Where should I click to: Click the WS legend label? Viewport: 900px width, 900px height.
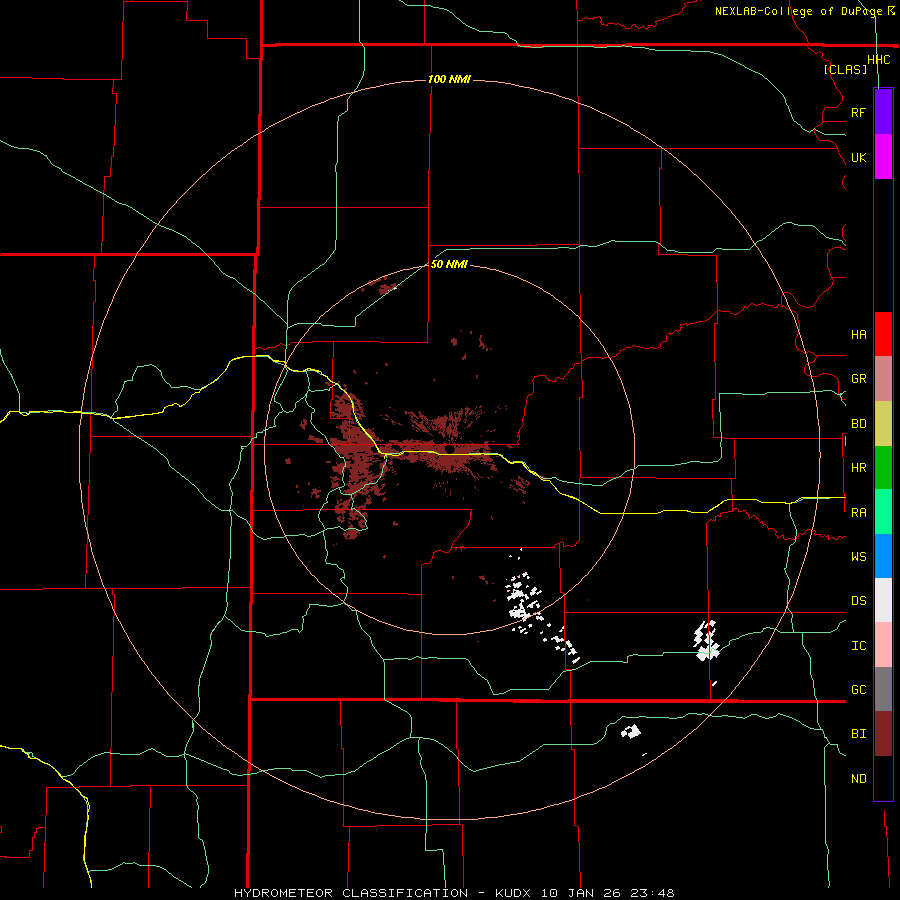858,557
